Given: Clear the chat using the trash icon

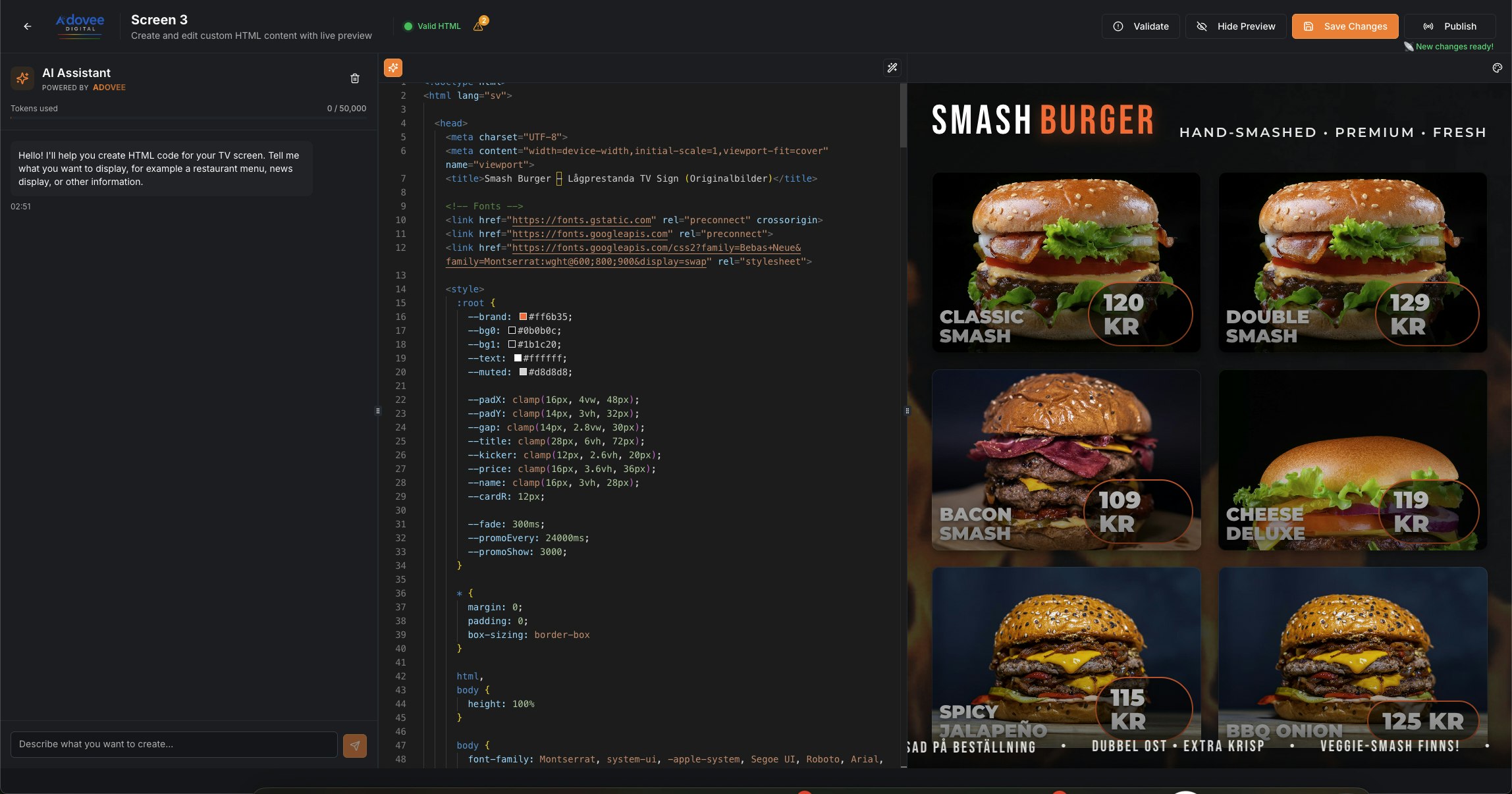Looking at the screenshot, I should click(x=355, y=78).
